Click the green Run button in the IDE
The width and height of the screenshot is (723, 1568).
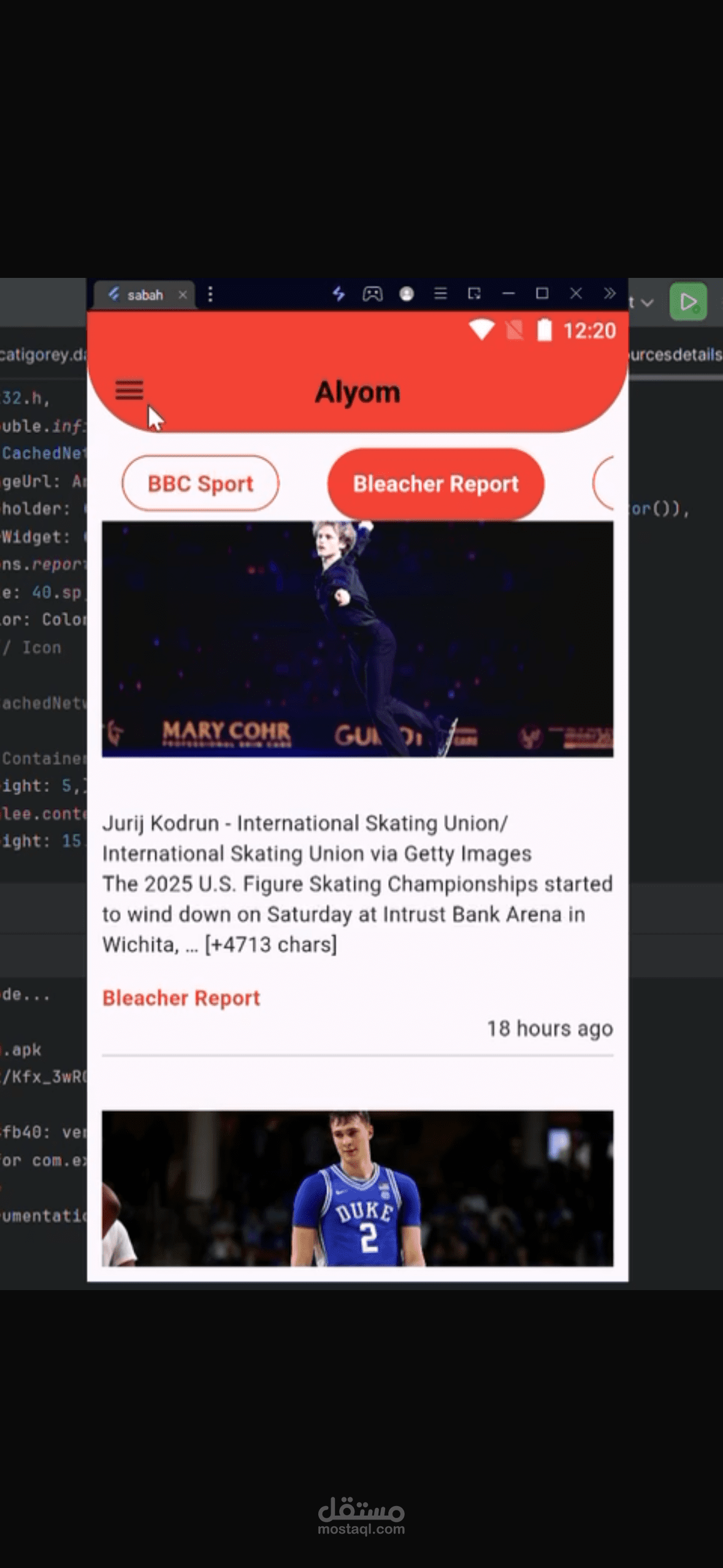click(x=688, y=302)
